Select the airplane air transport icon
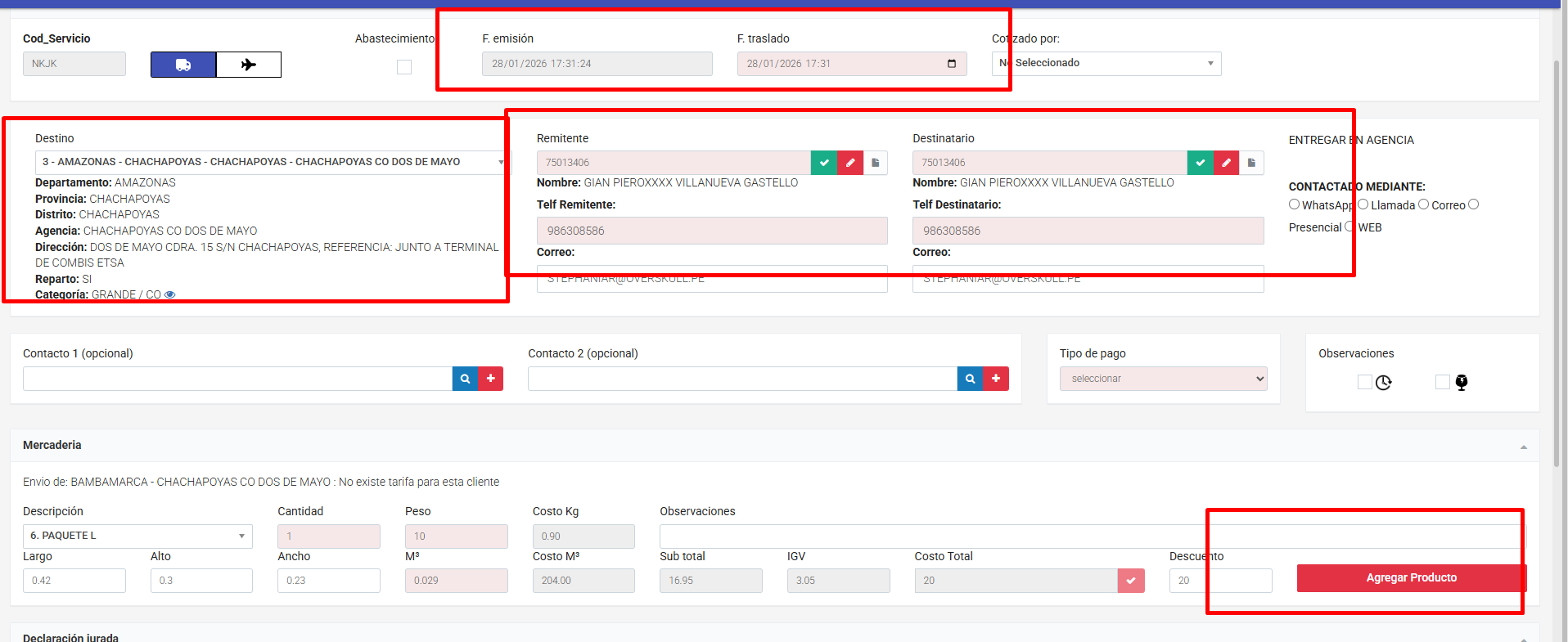1568x642 pixels. coord(249,65)
